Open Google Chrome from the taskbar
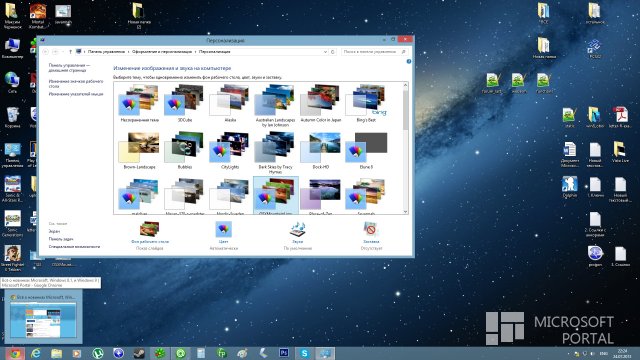Viewport: 640px width, 360px height. pos(15,353)
